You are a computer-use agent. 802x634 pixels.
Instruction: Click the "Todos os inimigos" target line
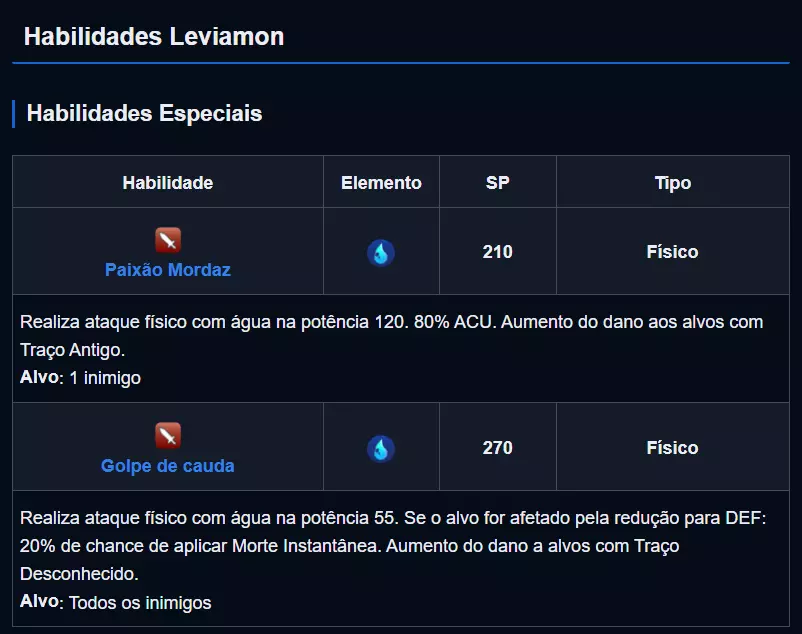pyautogui.click(x=140, y=603)
